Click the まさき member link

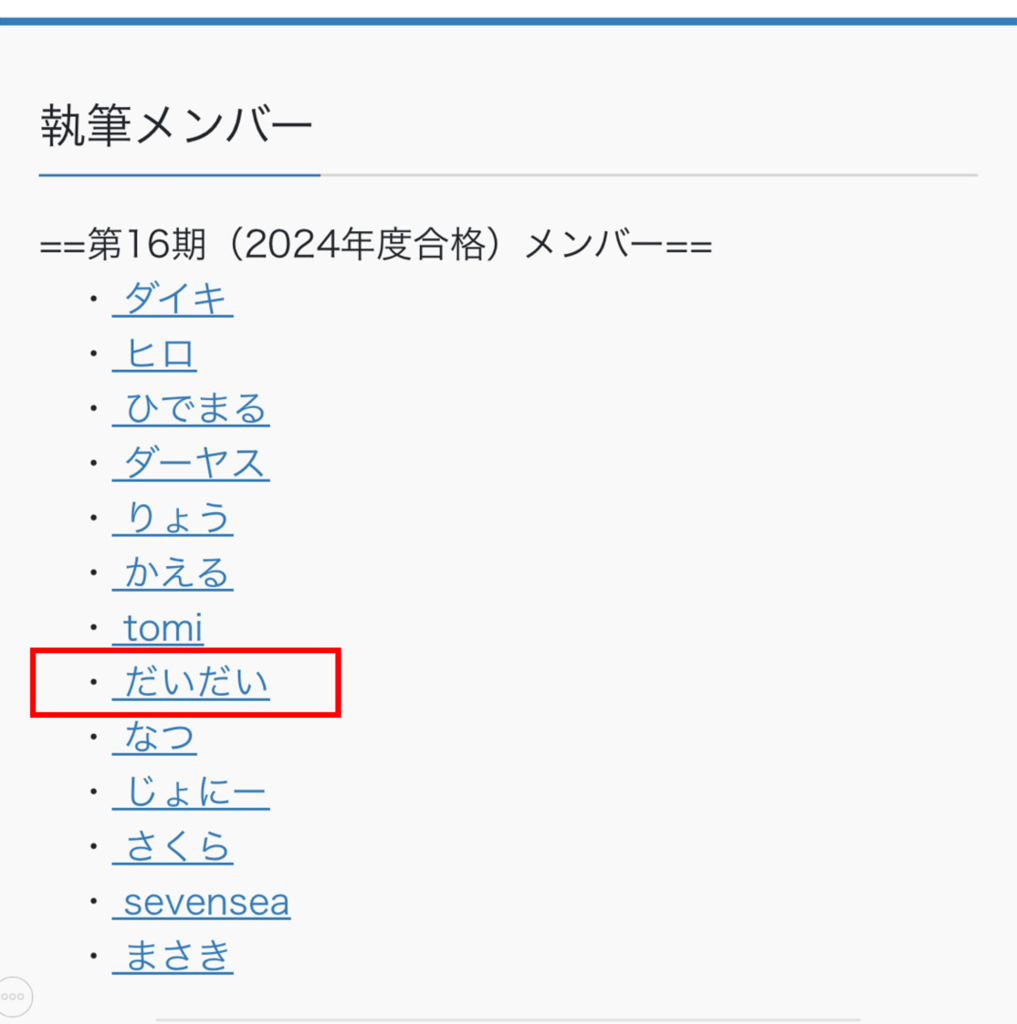[176, 957]
